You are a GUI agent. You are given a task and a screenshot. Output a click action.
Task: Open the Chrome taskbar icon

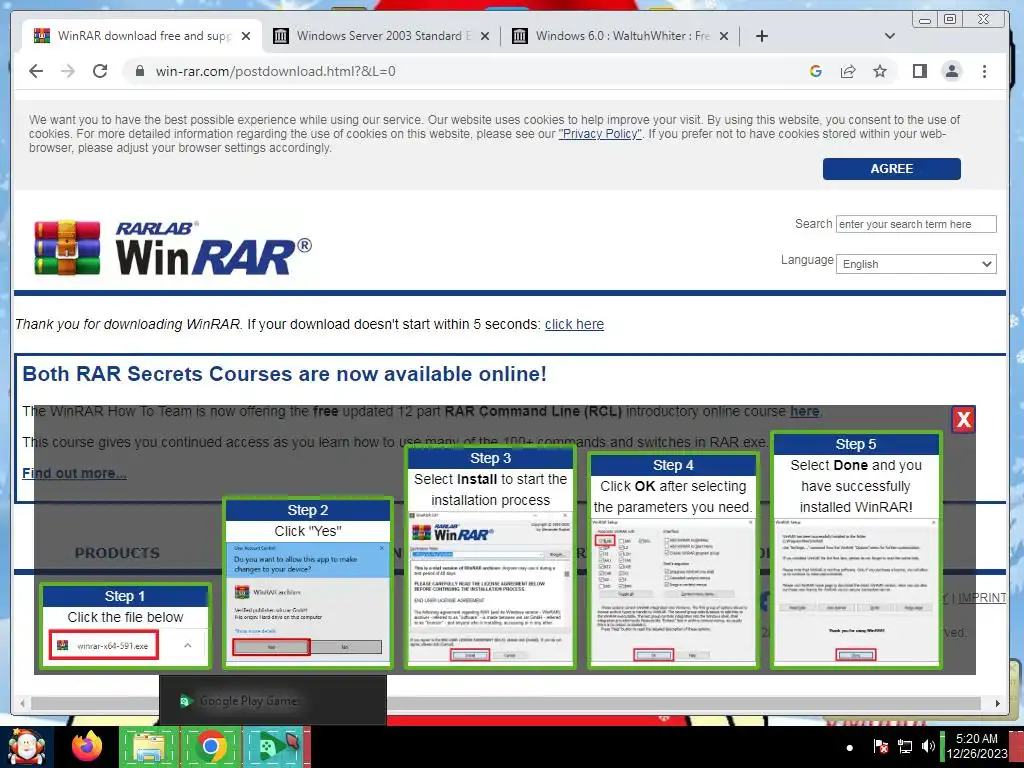[210, 746]
